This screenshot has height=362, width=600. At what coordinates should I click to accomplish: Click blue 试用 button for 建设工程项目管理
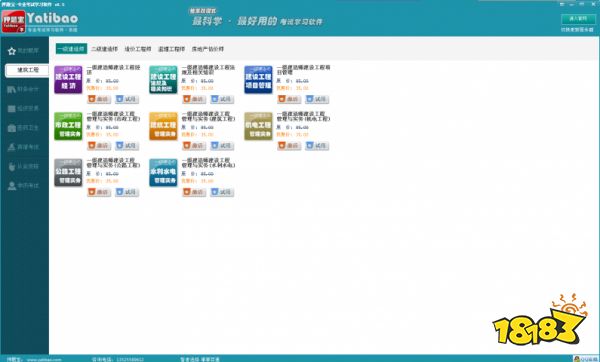pyautogui.click(x=317, y=99)
